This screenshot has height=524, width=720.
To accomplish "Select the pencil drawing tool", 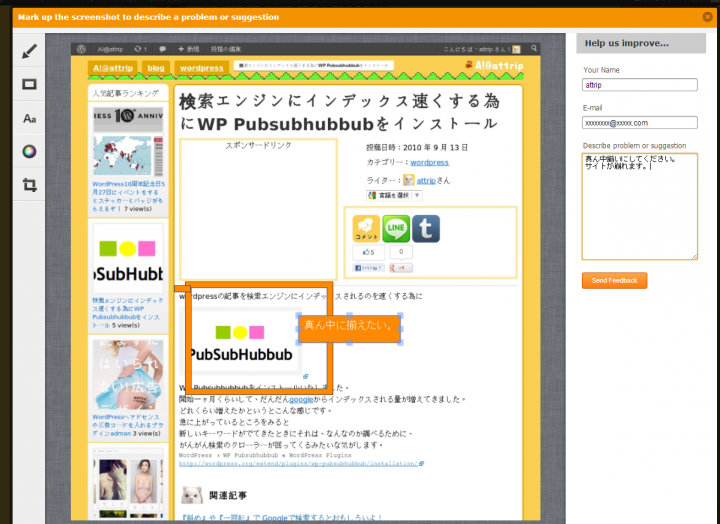I will tap(29, 51).
